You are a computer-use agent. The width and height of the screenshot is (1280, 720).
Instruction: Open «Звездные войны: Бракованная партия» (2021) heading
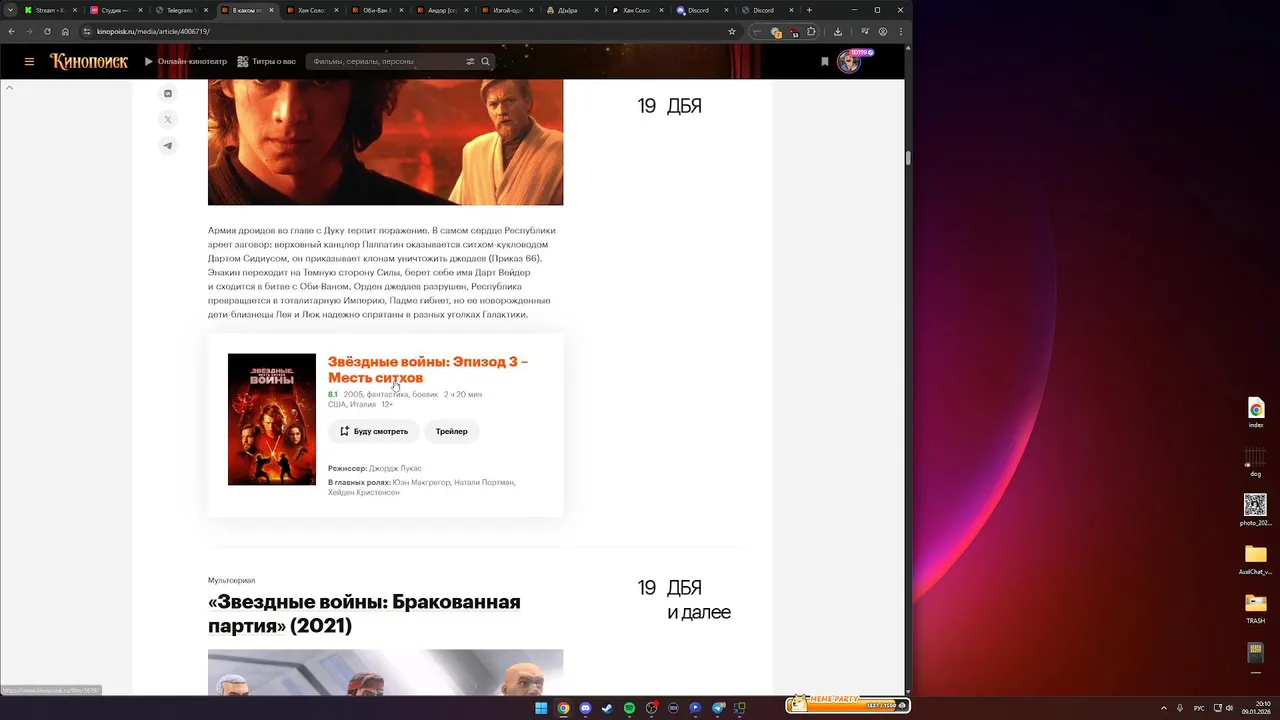(x=364, y=614)
